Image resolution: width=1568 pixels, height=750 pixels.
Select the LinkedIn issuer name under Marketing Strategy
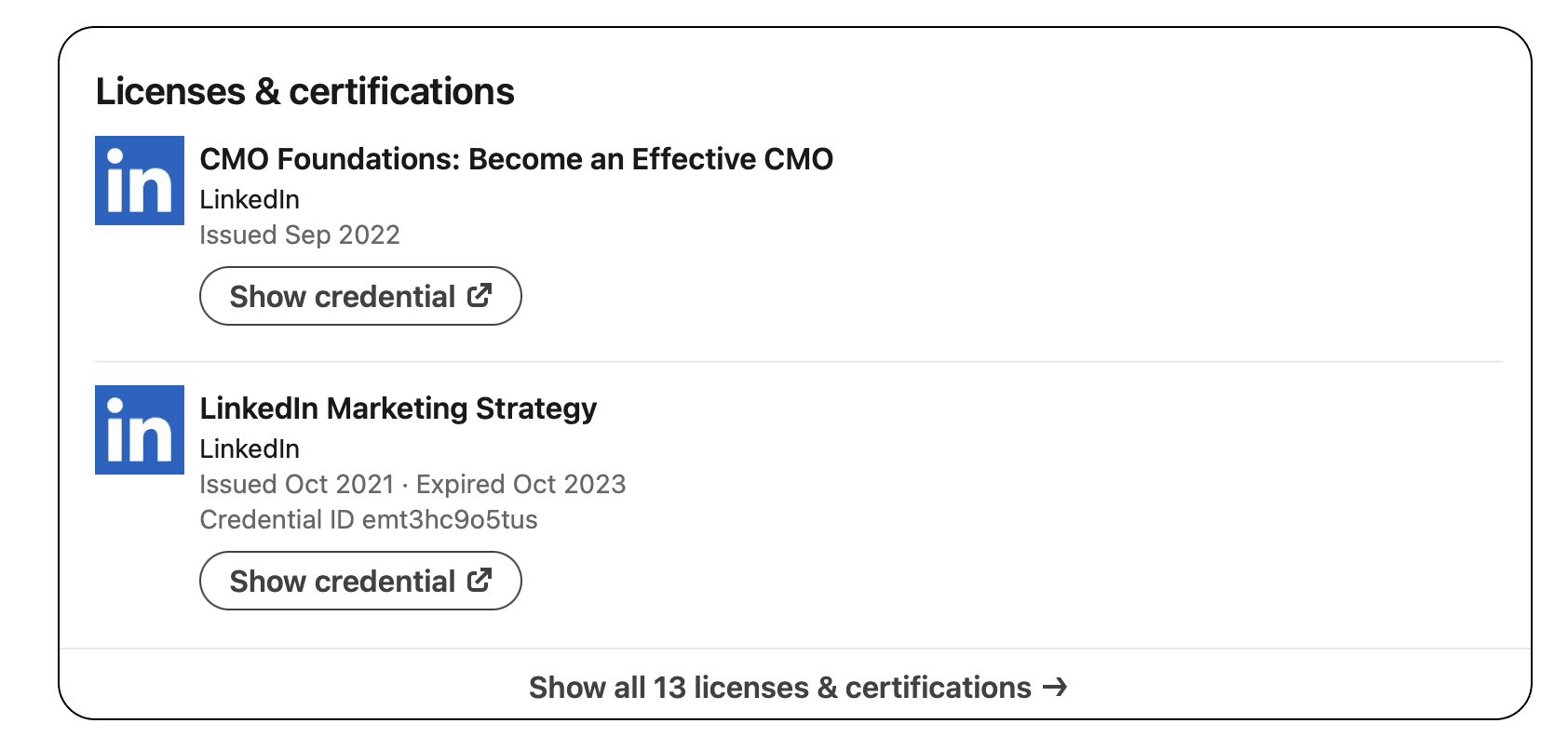[250, 449]
